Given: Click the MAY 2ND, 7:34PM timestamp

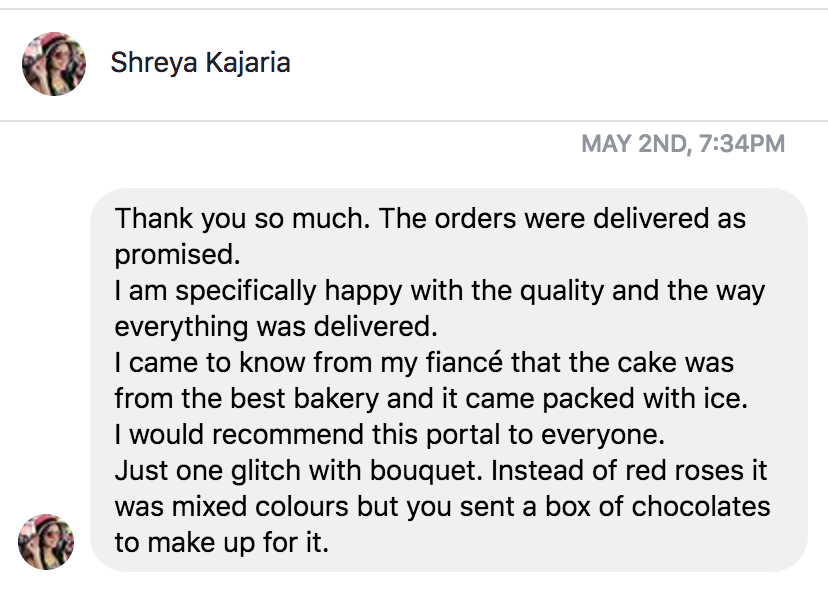Looking at the screenshot, I should click(683, 145).
